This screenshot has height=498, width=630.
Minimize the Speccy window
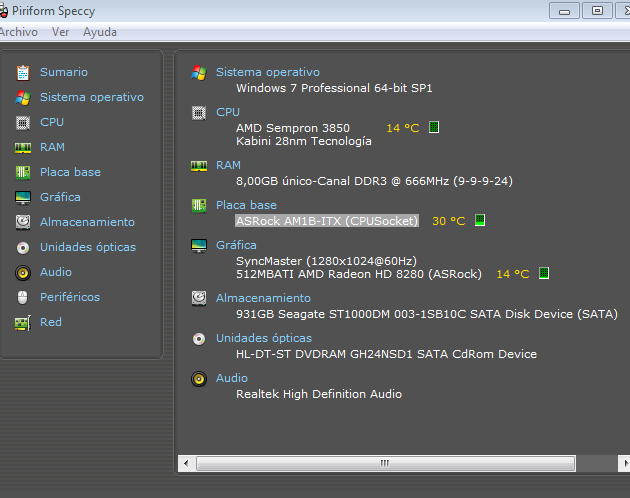[x=564, y=11]
